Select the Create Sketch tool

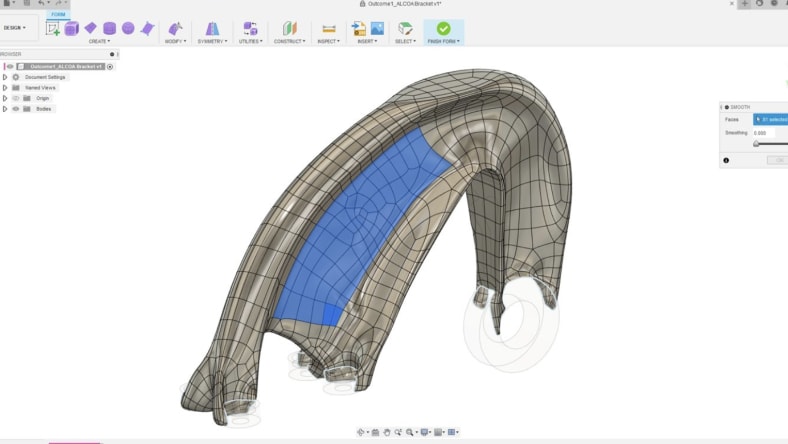(x=53, y=28)
